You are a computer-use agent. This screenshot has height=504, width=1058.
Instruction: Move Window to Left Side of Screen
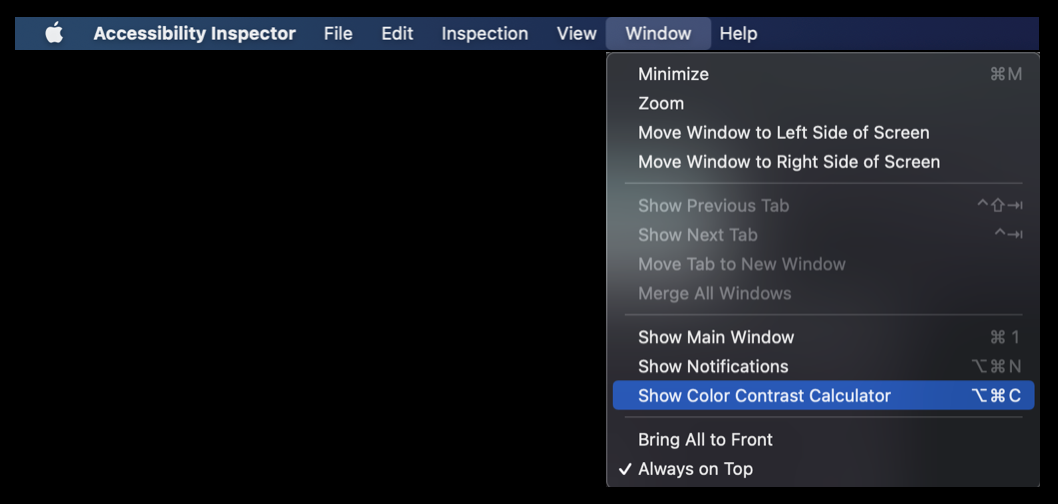tap(823, 132)
